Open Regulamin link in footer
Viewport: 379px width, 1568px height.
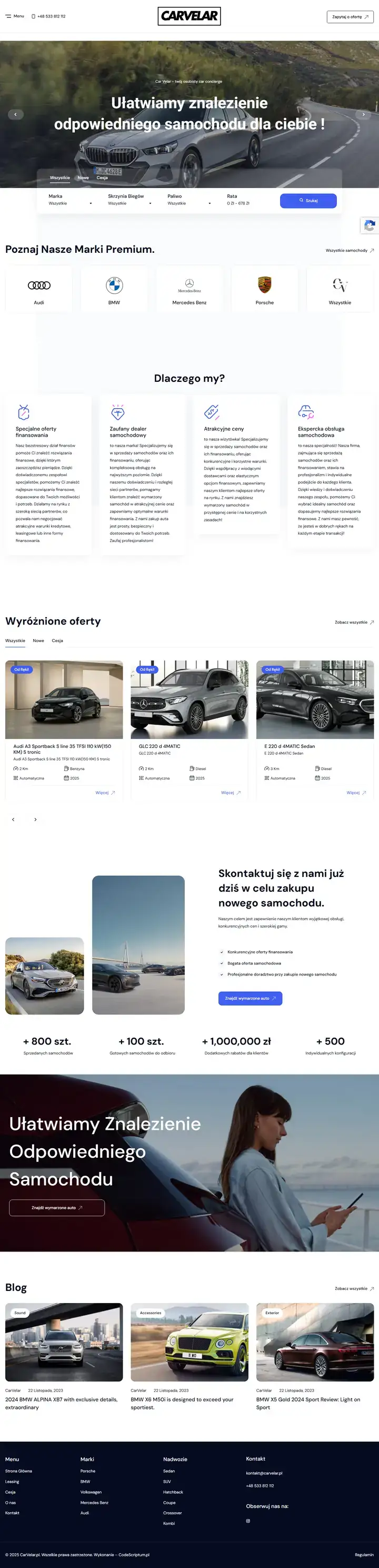[364, 1555]
